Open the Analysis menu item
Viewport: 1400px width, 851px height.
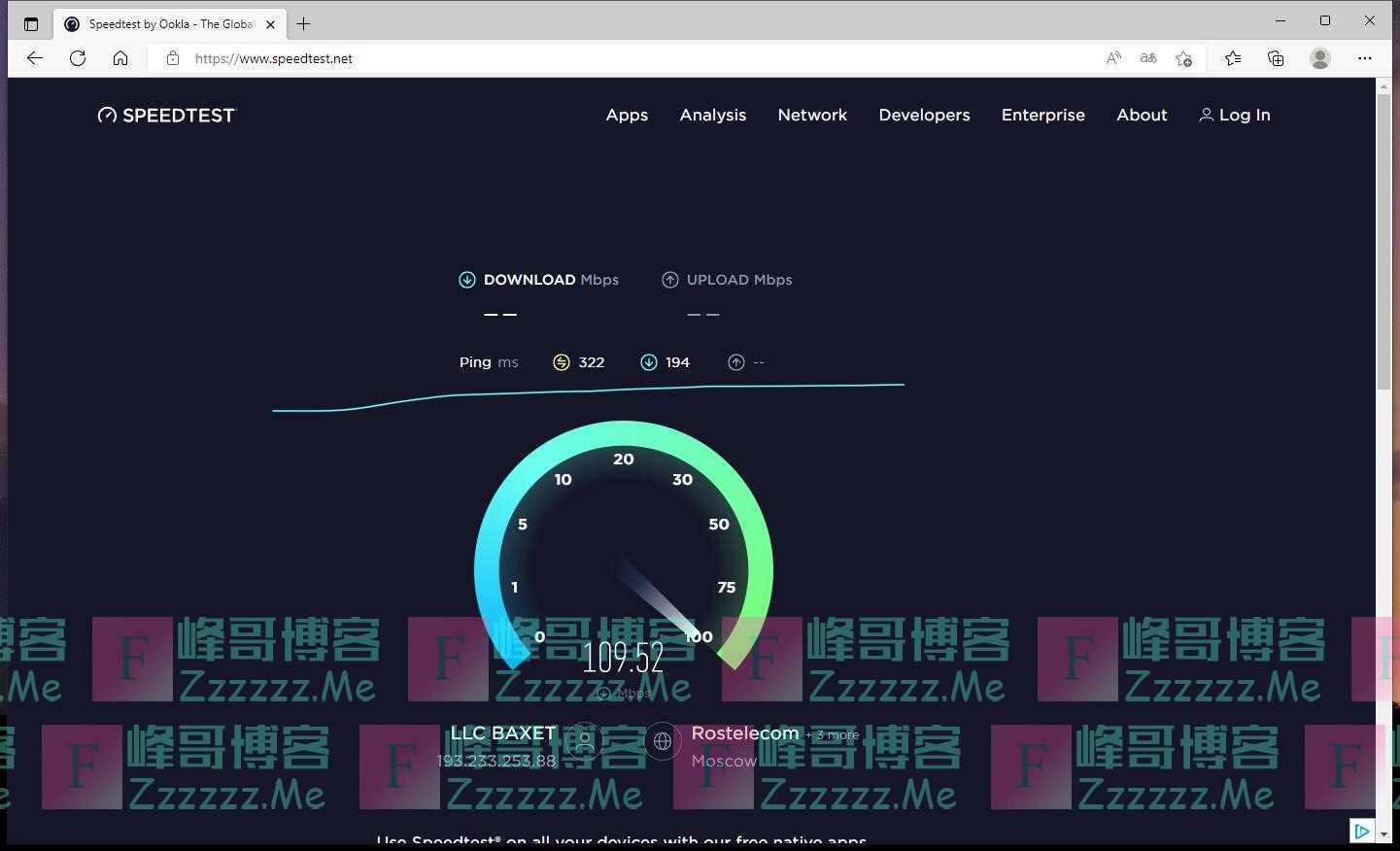[x=712, y=115]
